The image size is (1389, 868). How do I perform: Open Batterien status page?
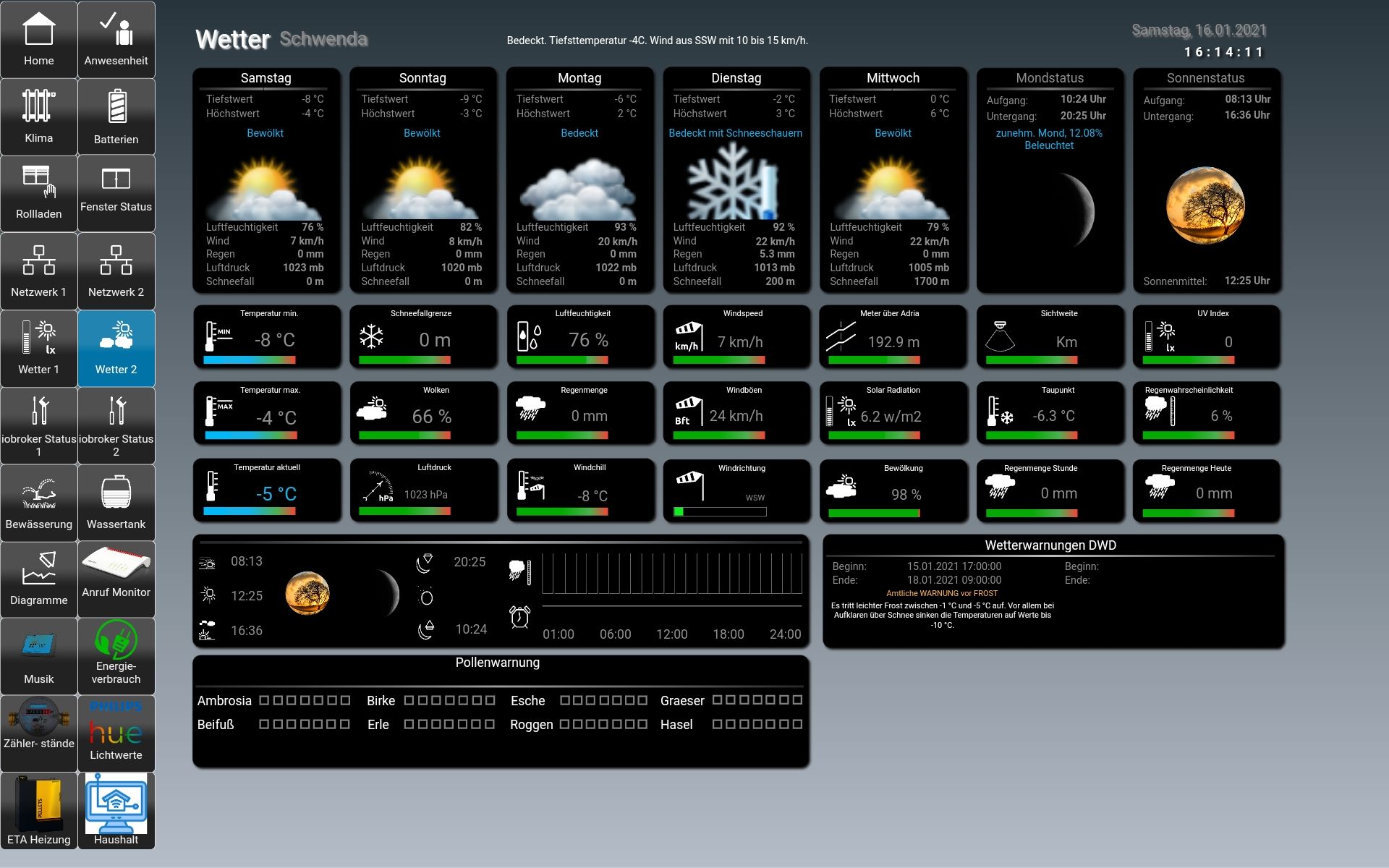(116, 116)
